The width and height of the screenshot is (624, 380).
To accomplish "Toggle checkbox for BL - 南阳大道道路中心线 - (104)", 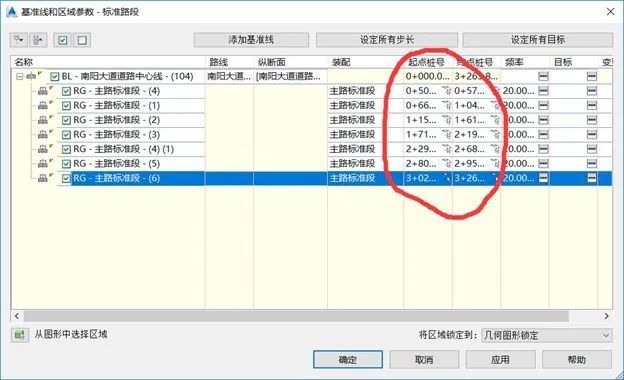I will click(55, 76).
